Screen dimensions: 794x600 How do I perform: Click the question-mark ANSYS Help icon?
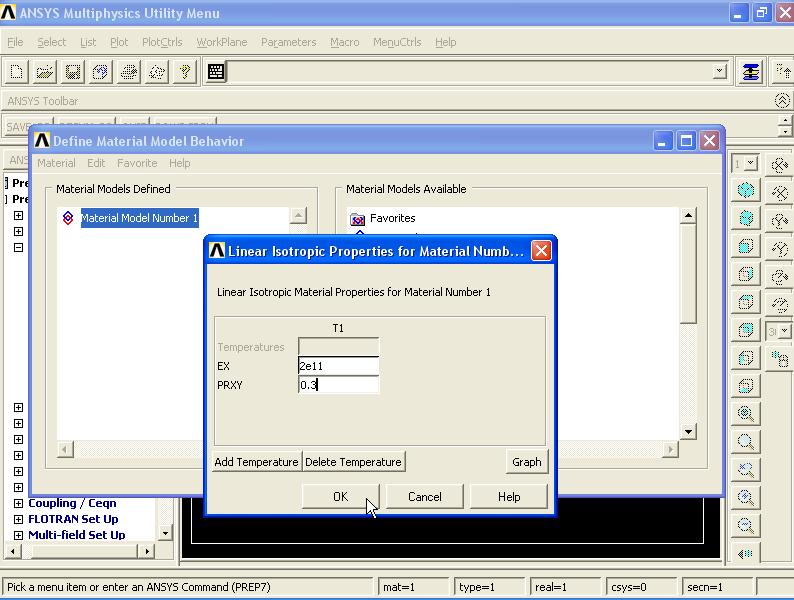pyautogui.click(x=185, y=72)
